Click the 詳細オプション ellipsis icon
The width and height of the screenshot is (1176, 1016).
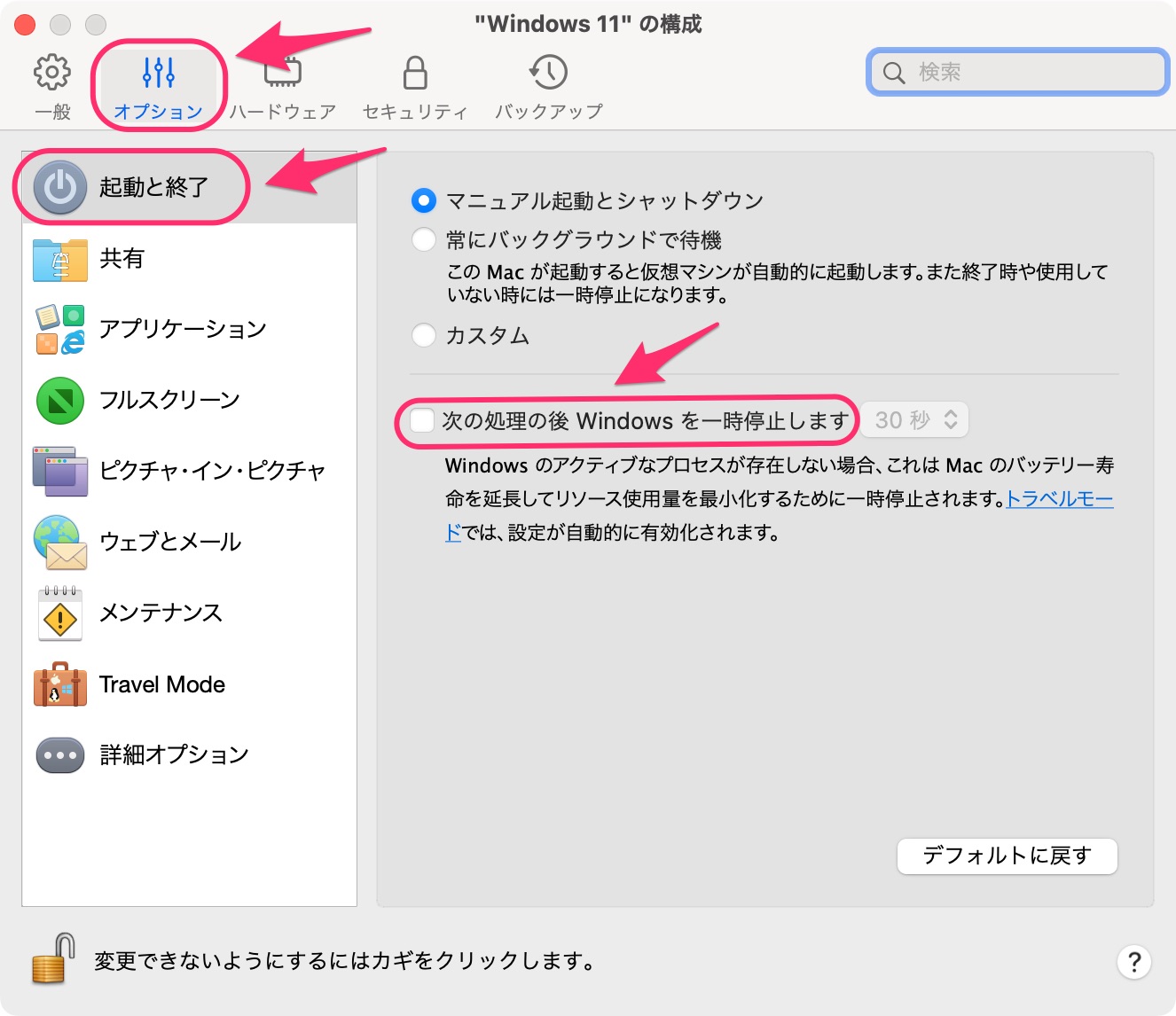tap(60, 755)
